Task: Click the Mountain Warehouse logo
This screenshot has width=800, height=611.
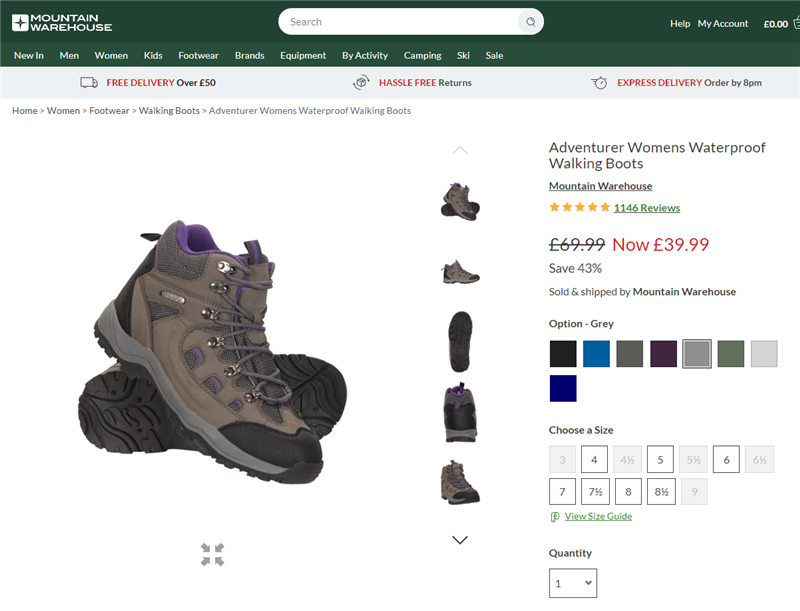Action: 61,22
